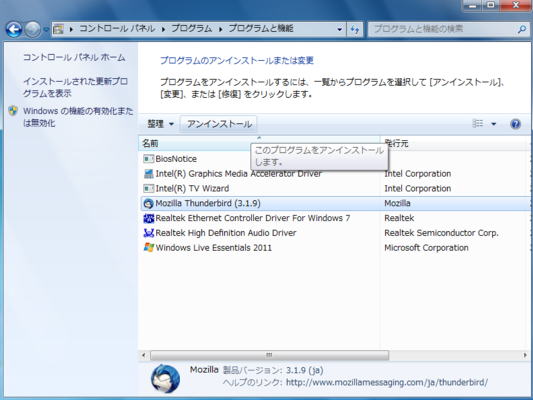Select プログラムと機能 in the address breadcrumb
The image size is (533, 400).
point(261,29)
